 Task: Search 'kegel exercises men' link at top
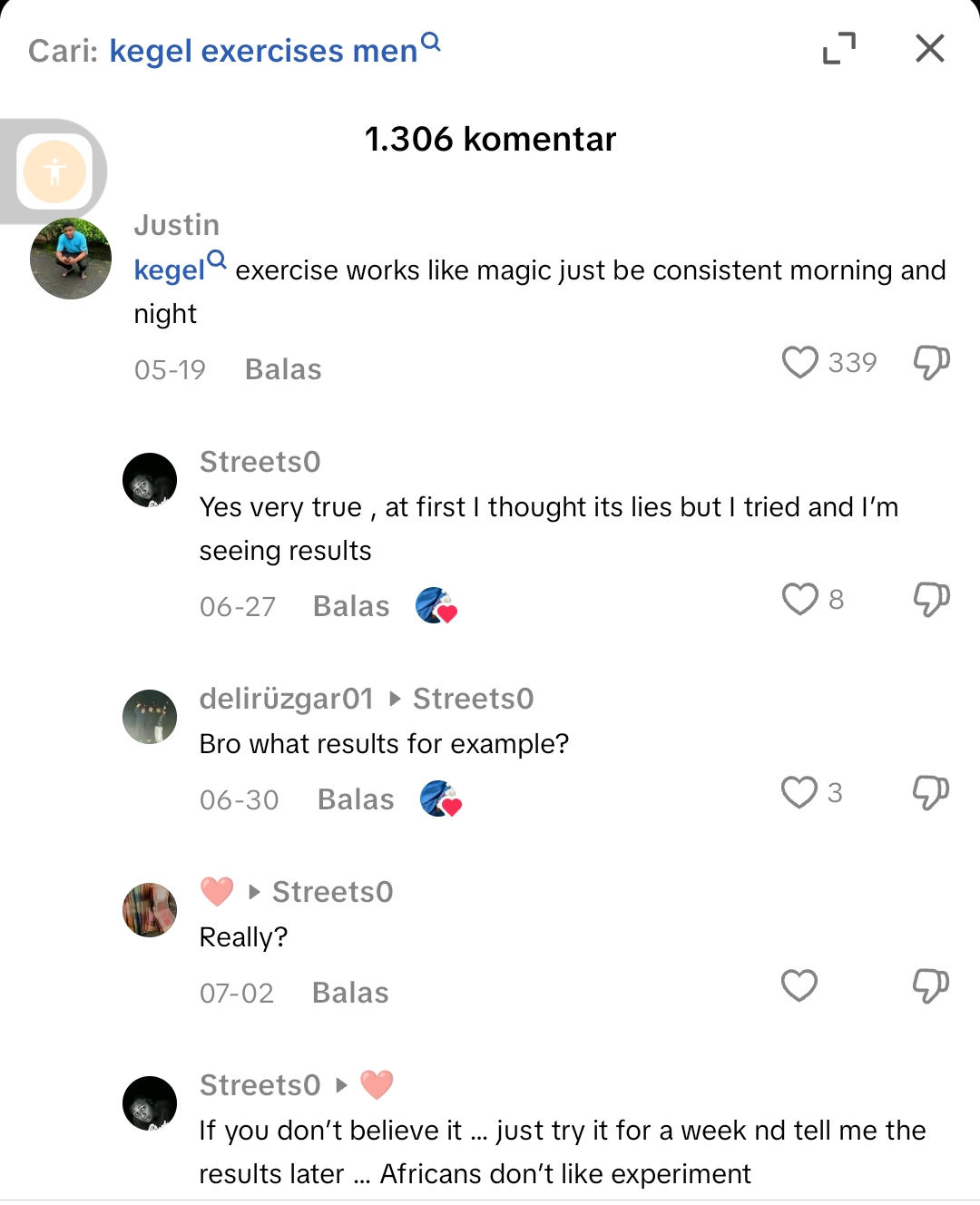[x=263, y=51]
